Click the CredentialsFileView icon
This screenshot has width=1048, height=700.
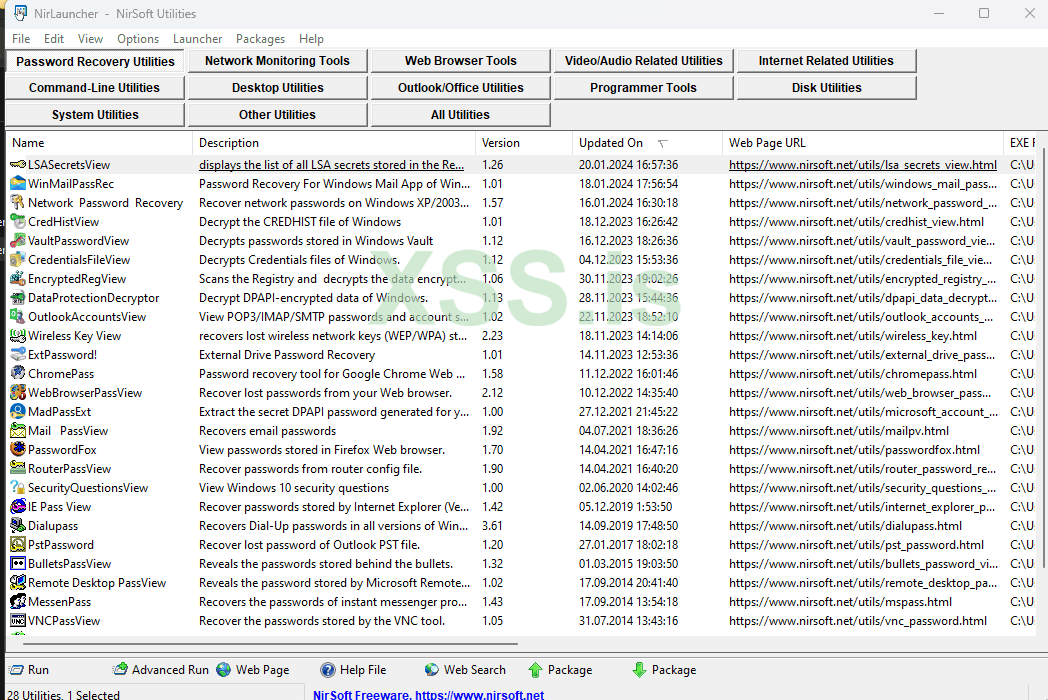click(x=18, y=259)
